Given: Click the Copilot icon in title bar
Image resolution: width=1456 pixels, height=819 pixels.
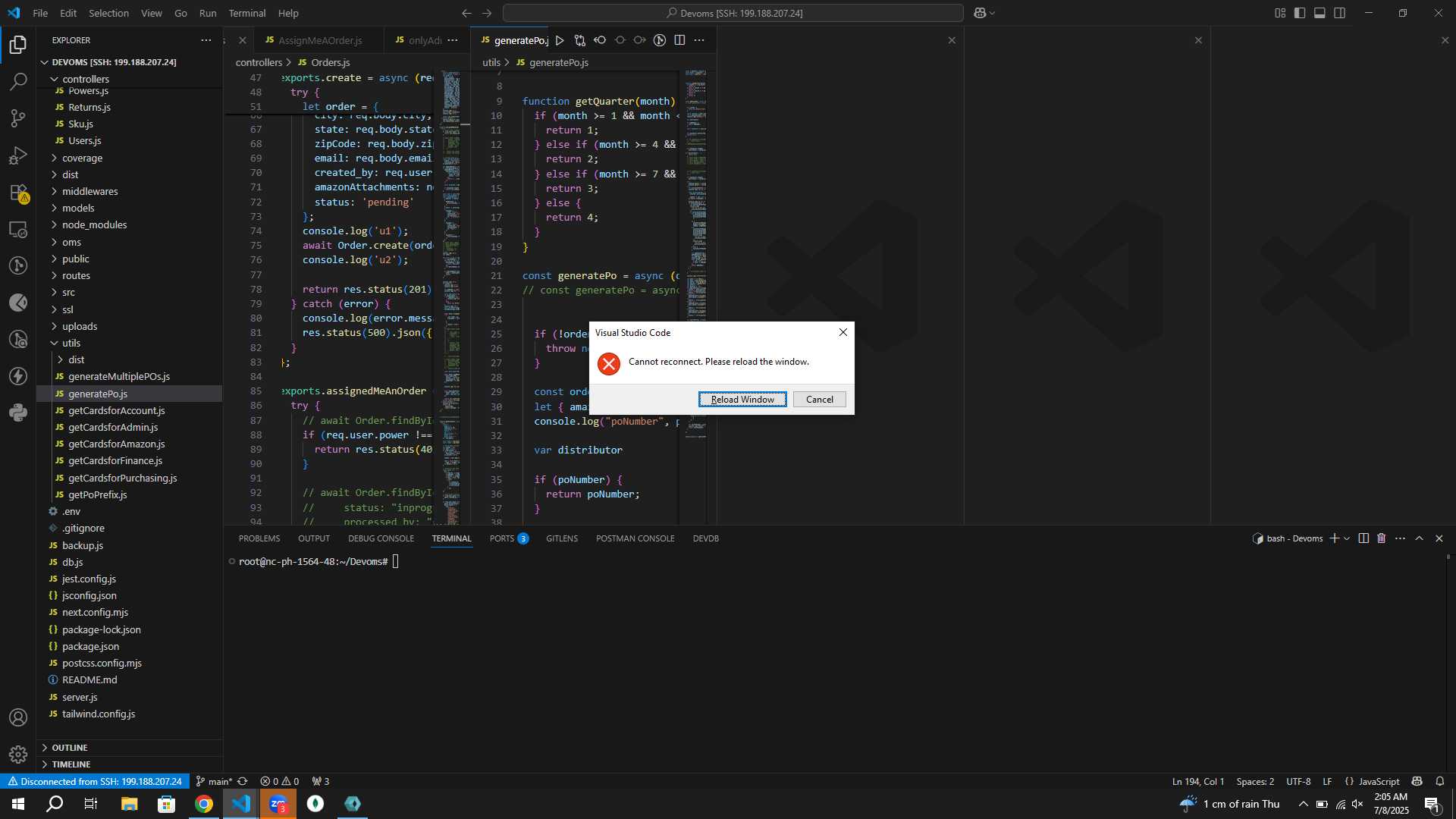Looking at the screenshot, I should (x=980, y=13).
